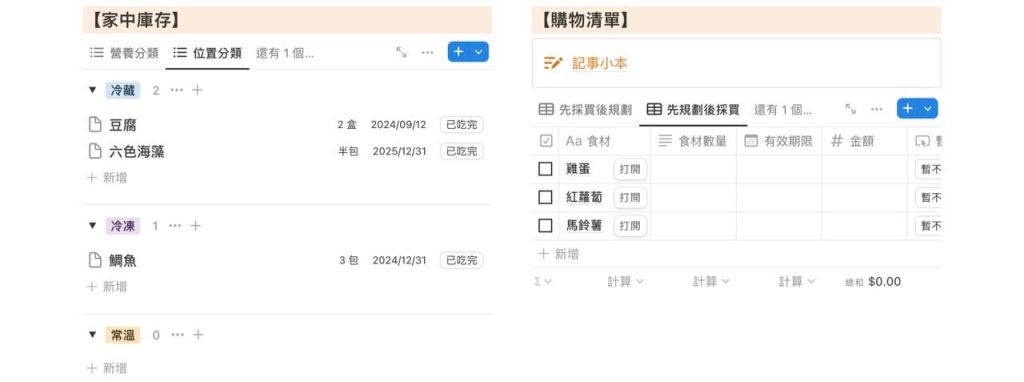Select the 先規劃後採買 view tab
1024x382 pixels.
693,110
